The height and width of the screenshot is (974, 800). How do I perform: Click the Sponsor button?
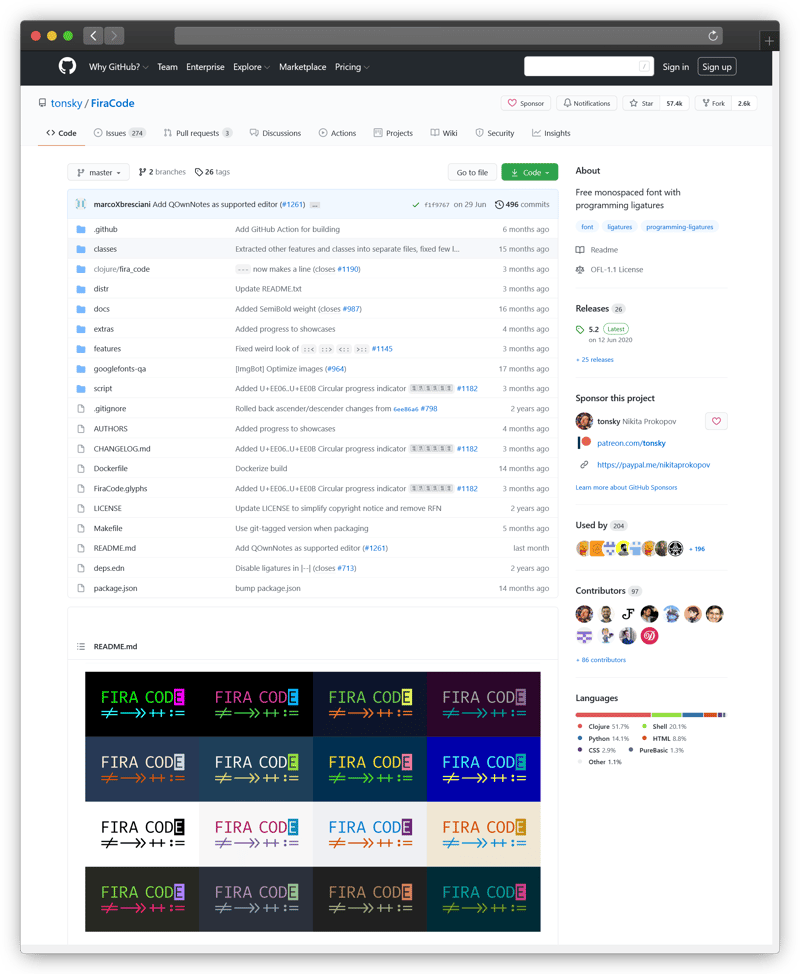pos(525,103)
